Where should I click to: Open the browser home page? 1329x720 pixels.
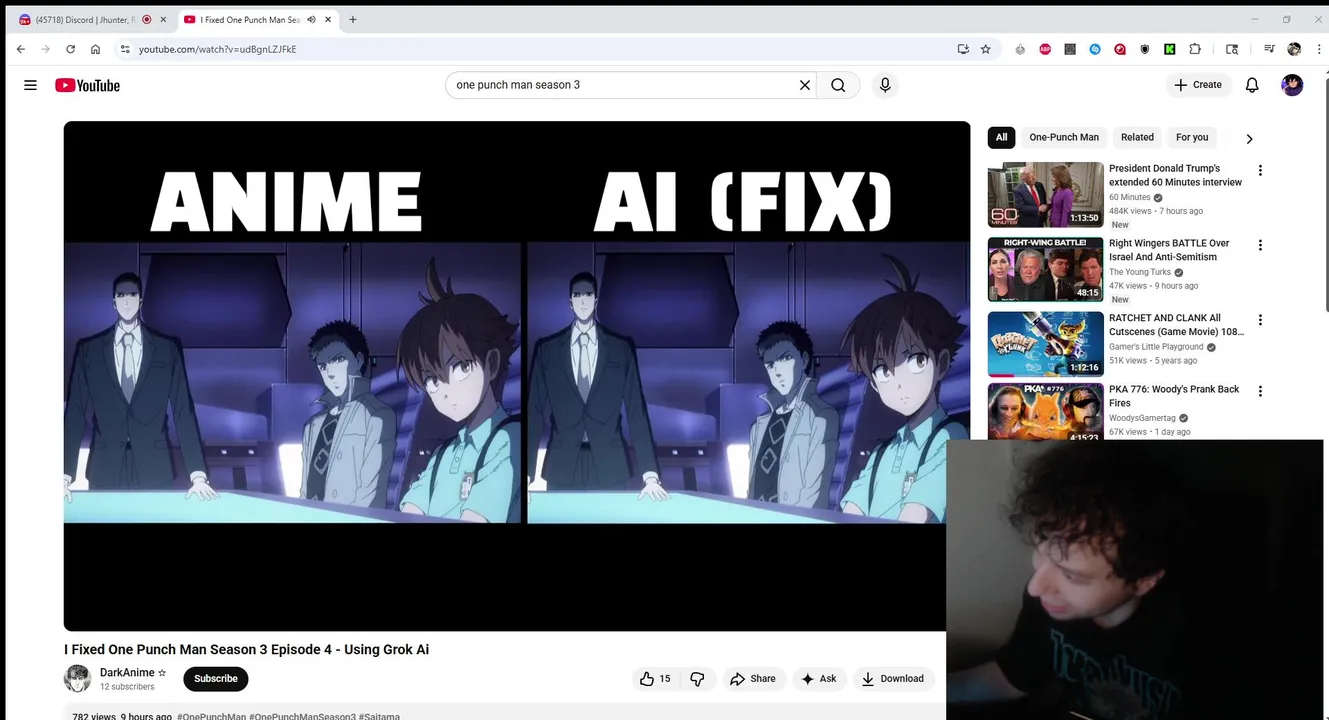click(95, 49)
